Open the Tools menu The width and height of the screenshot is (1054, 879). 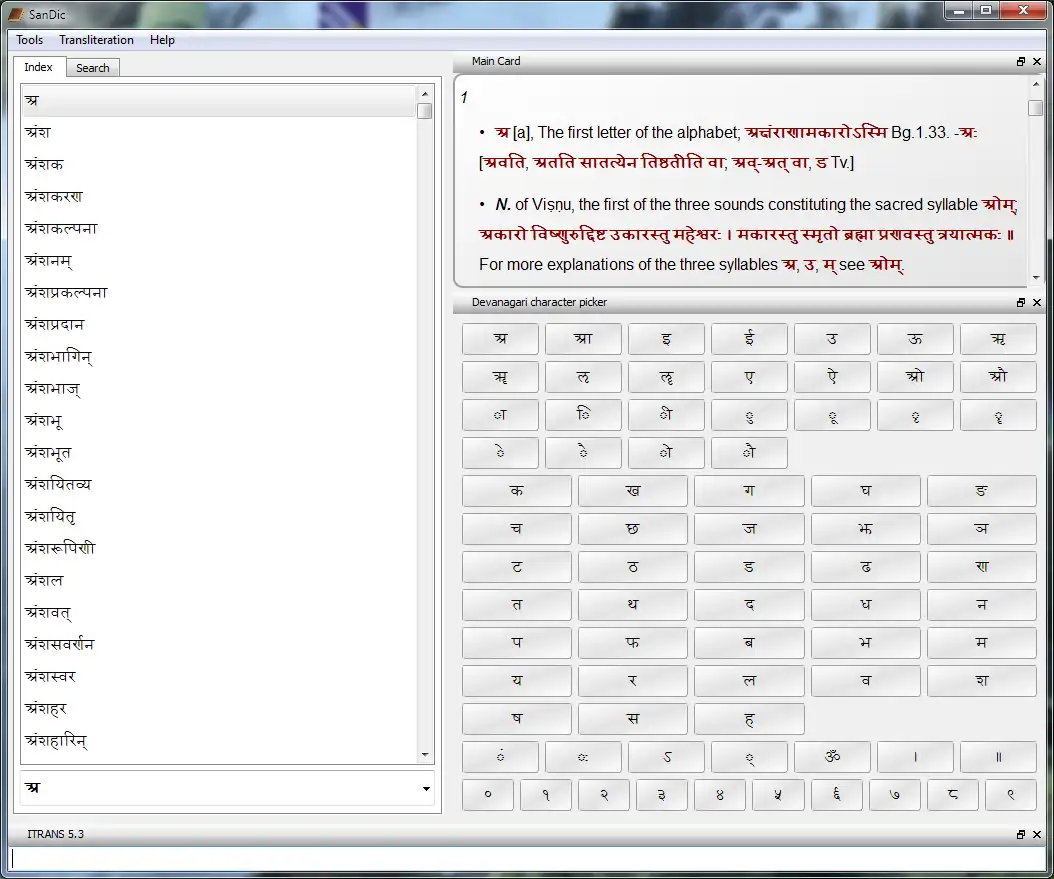tap(29, 40)
